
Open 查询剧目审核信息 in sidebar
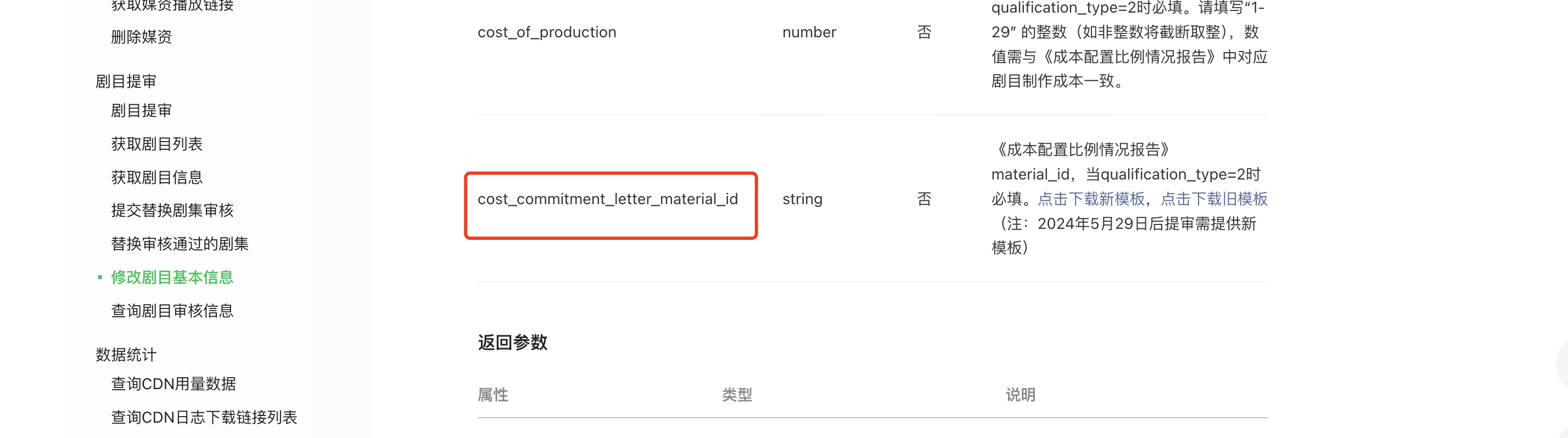(x=172, y=311)
